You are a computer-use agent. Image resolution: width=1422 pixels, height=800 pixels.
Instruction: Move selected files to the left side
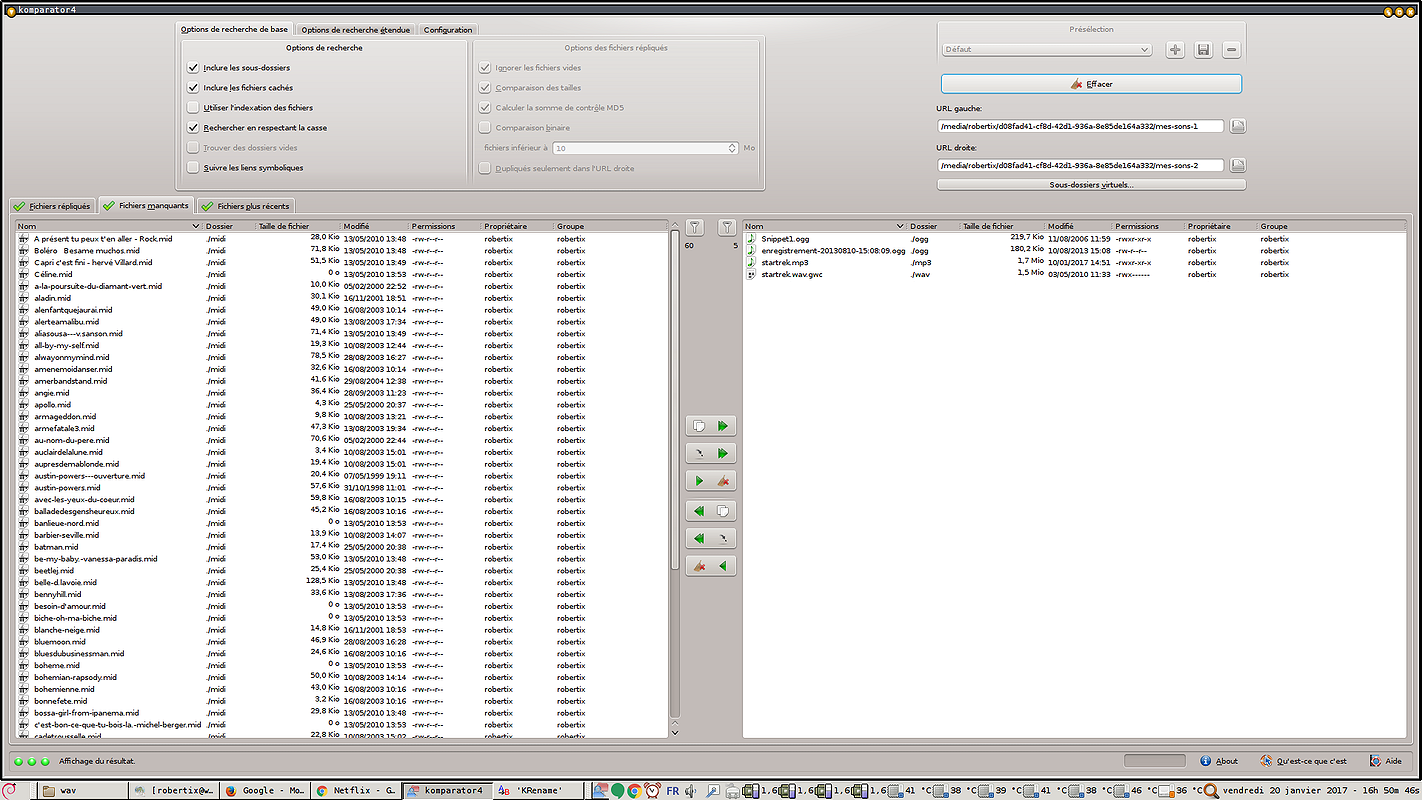[711, 539]
